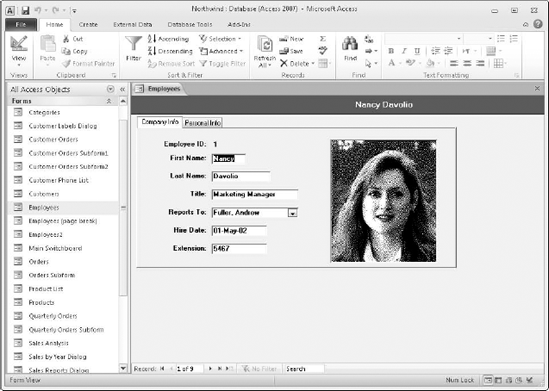Image resolution: width=549 pixels, height=391 pixels.
Task: Activate the Format Painter tool
Action: (88, 63)
